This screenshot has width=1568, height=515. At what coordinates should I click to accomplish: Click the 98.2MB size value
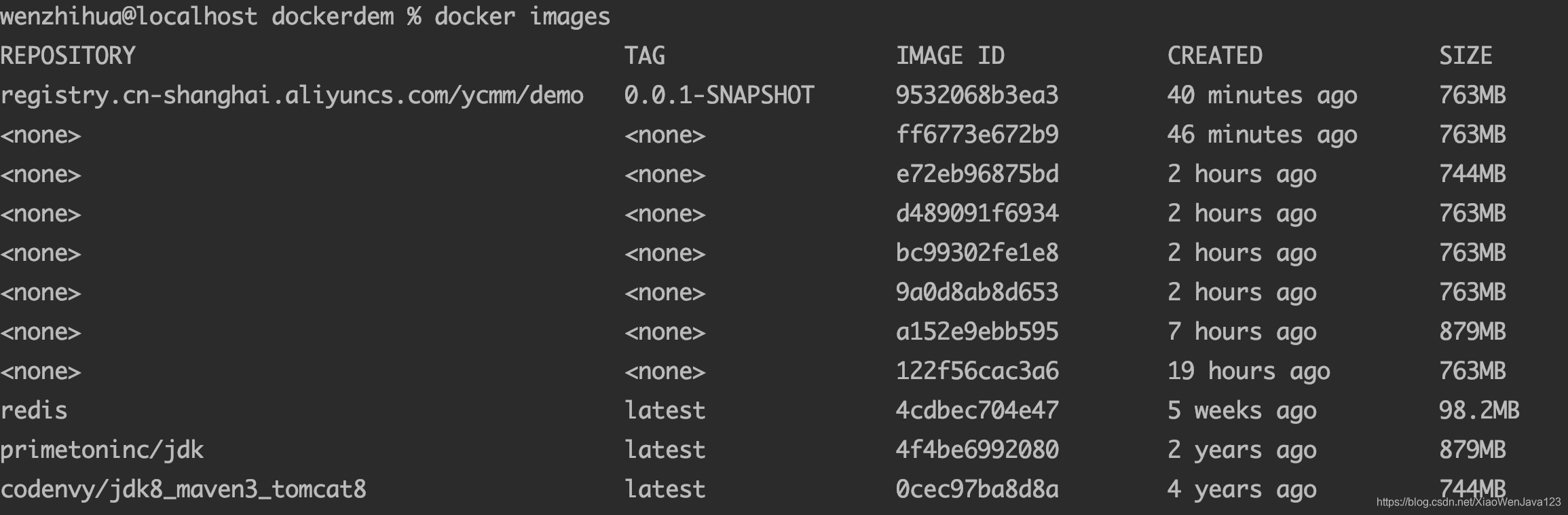click(1479, 410)
